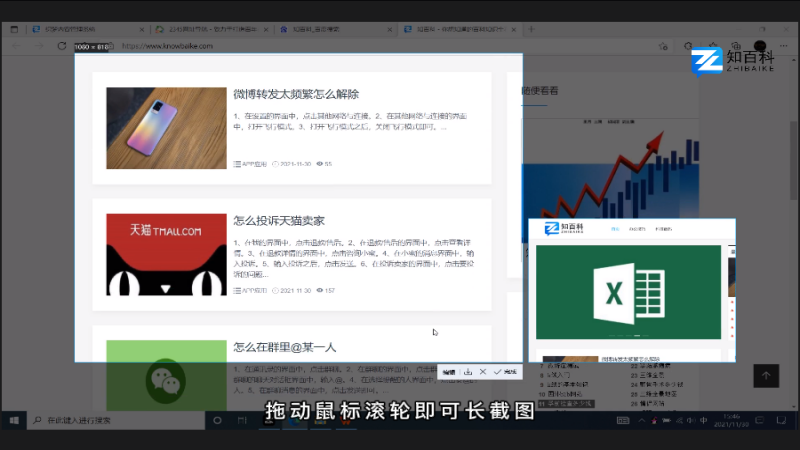This screenshot has height=450, width=800.
Task: Click the browser forward arrow
Action: [x=39, y=46]
